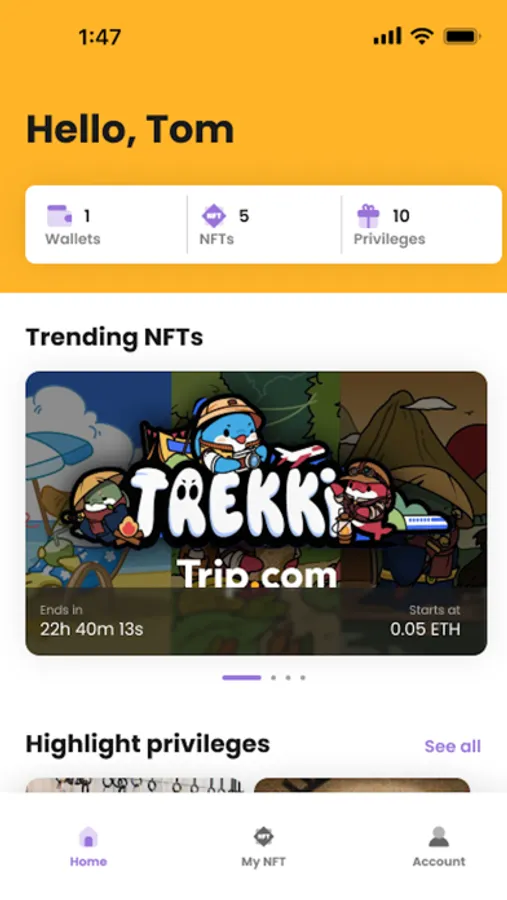
Task: Jump to the last carousel dot
Action: pos(303,678)
